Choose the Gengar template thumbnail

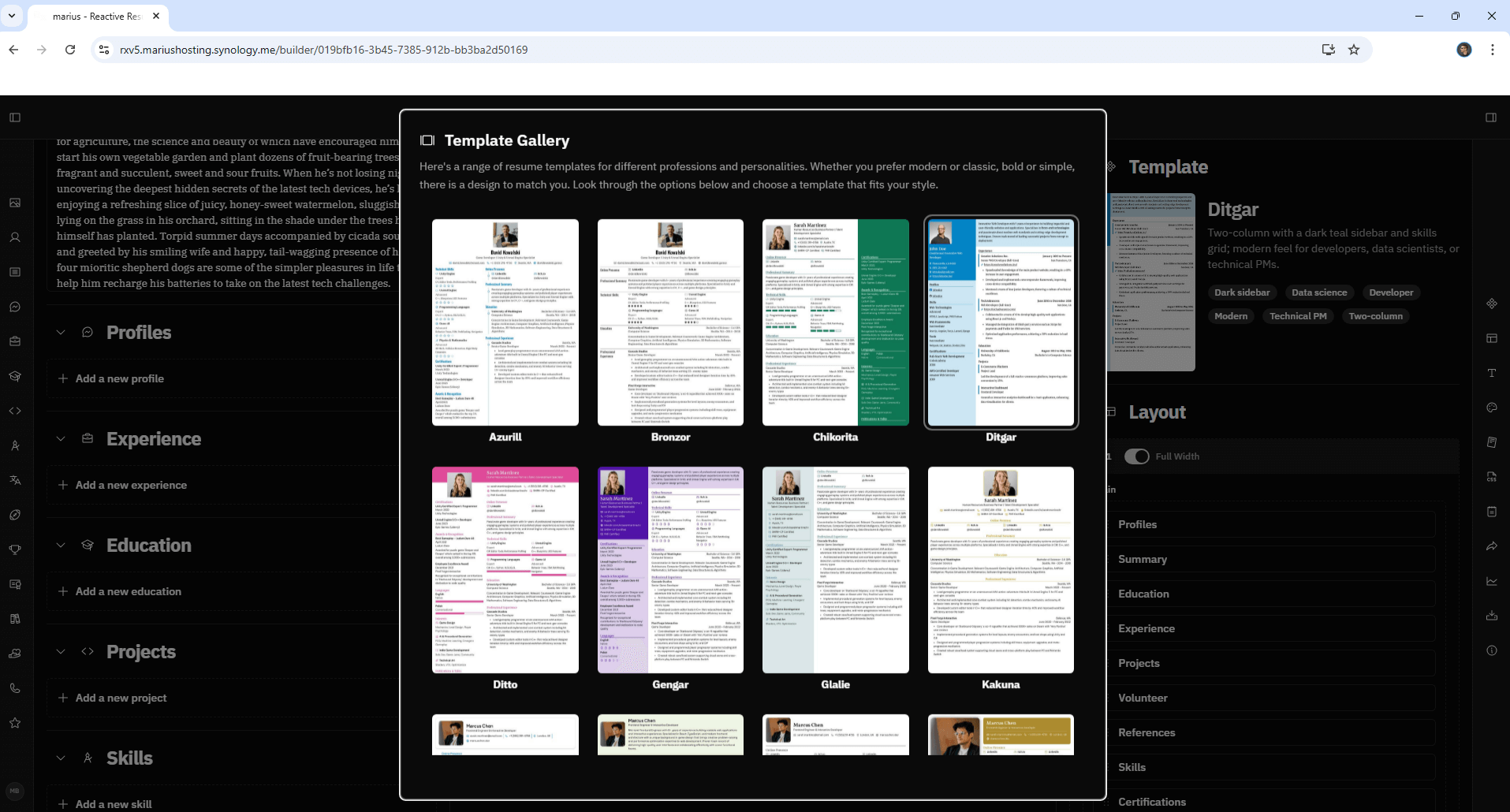pos(670,570)
